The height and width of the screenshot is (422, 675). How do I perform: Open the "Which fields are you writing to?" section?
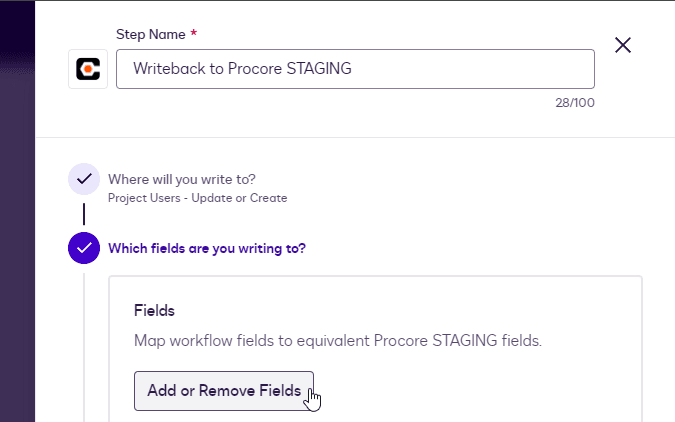tap(206, 248)
